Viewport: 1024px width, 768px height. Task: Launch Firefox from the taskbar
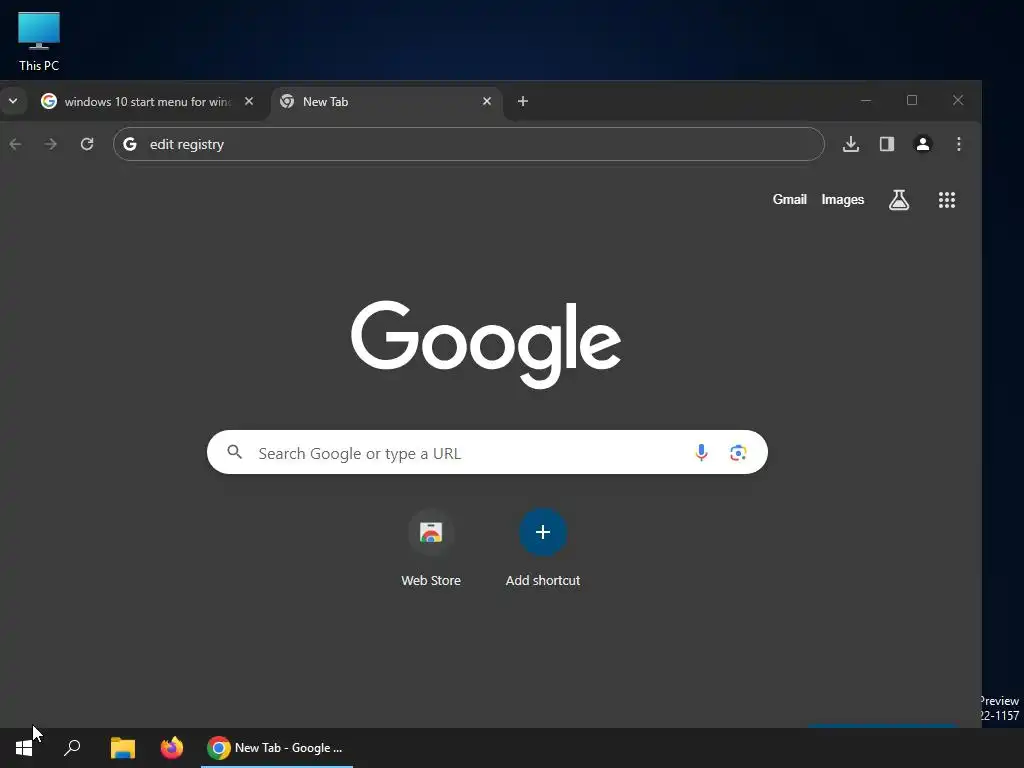pyautogui.click(x=172, y=748)
